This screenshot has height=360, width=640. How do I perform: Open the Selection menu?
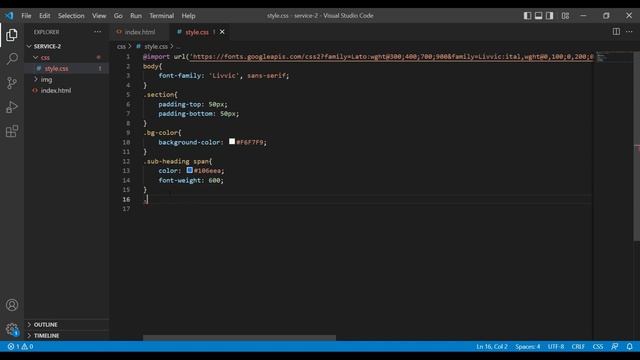(71, 16)
